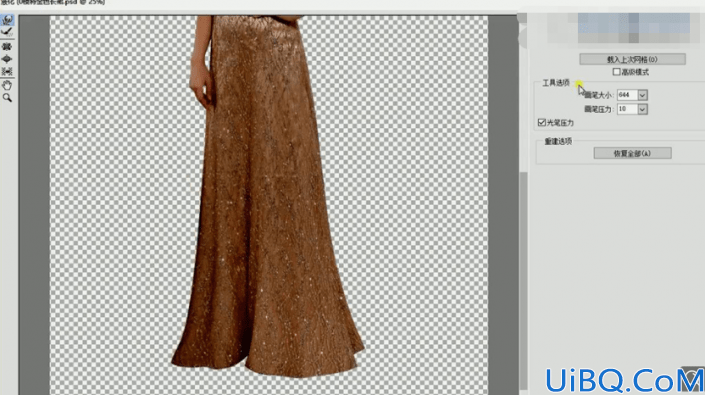Image resolution: width=705 pixels, height=395 pixels.
Task: Select the Zoom magnifier tool
Action: [7, 98]
